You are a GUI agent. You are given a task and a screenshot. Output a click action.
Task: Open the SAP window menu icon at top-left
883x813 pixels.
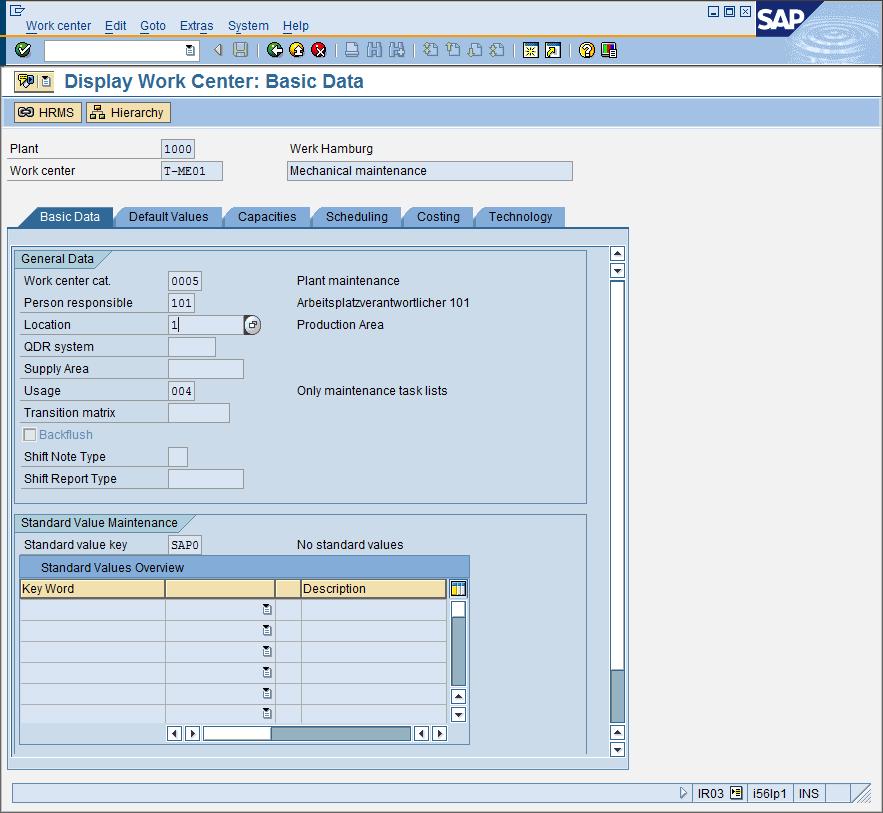pyautogui.click(x=17, y=10)
